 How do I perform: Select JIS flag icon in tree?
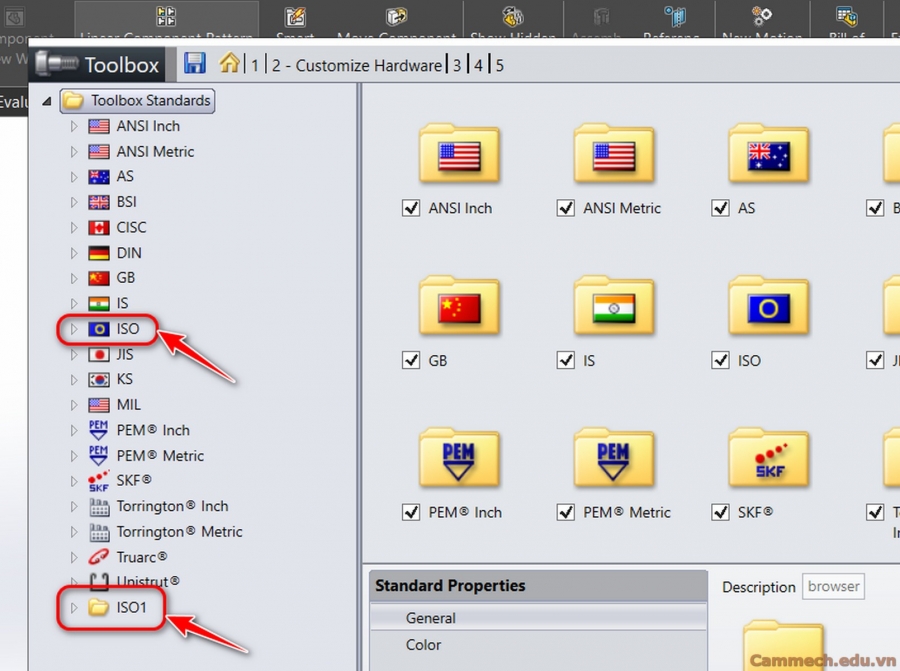coord(99,354)
